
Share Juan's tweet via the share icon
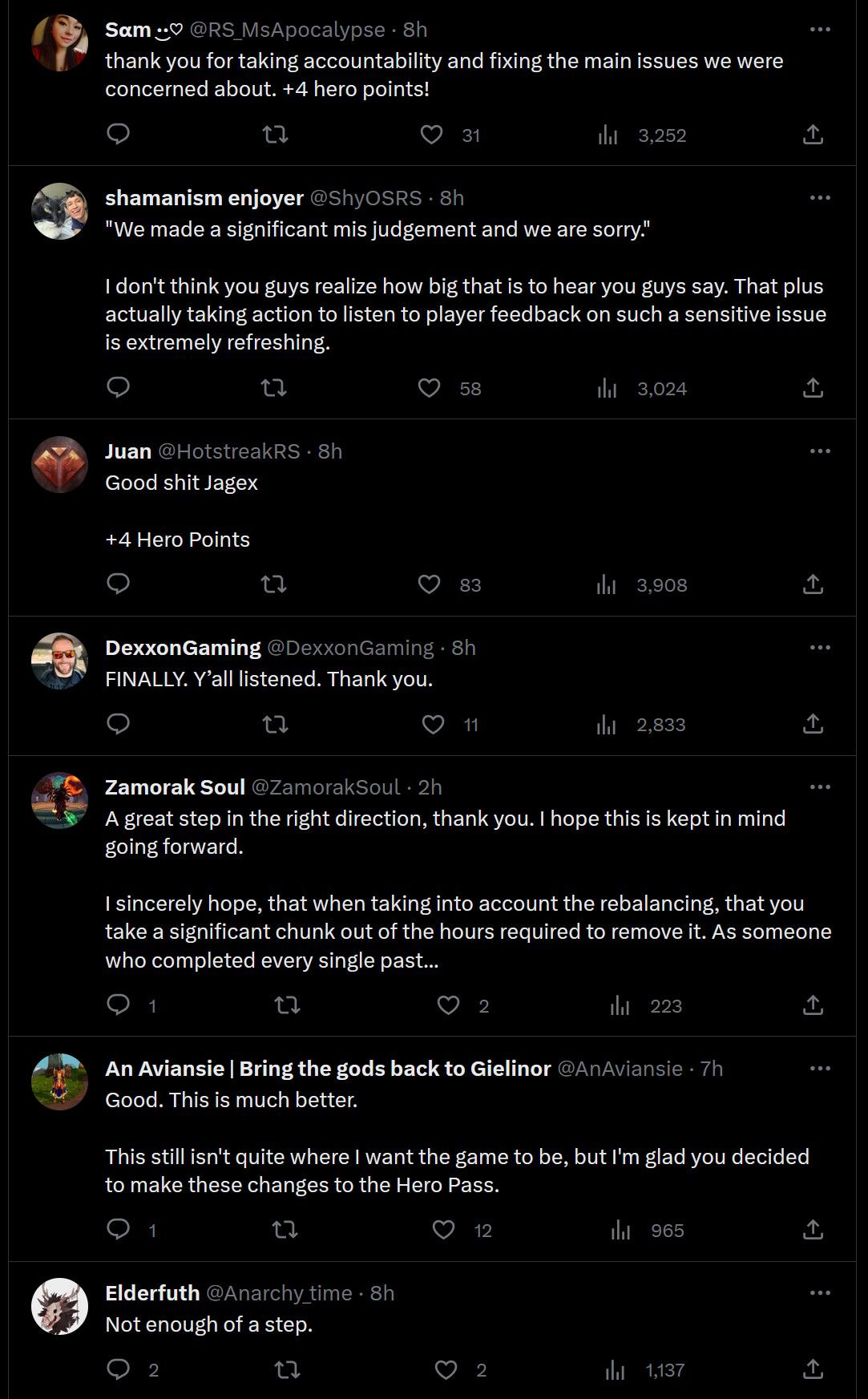[813, 584]
